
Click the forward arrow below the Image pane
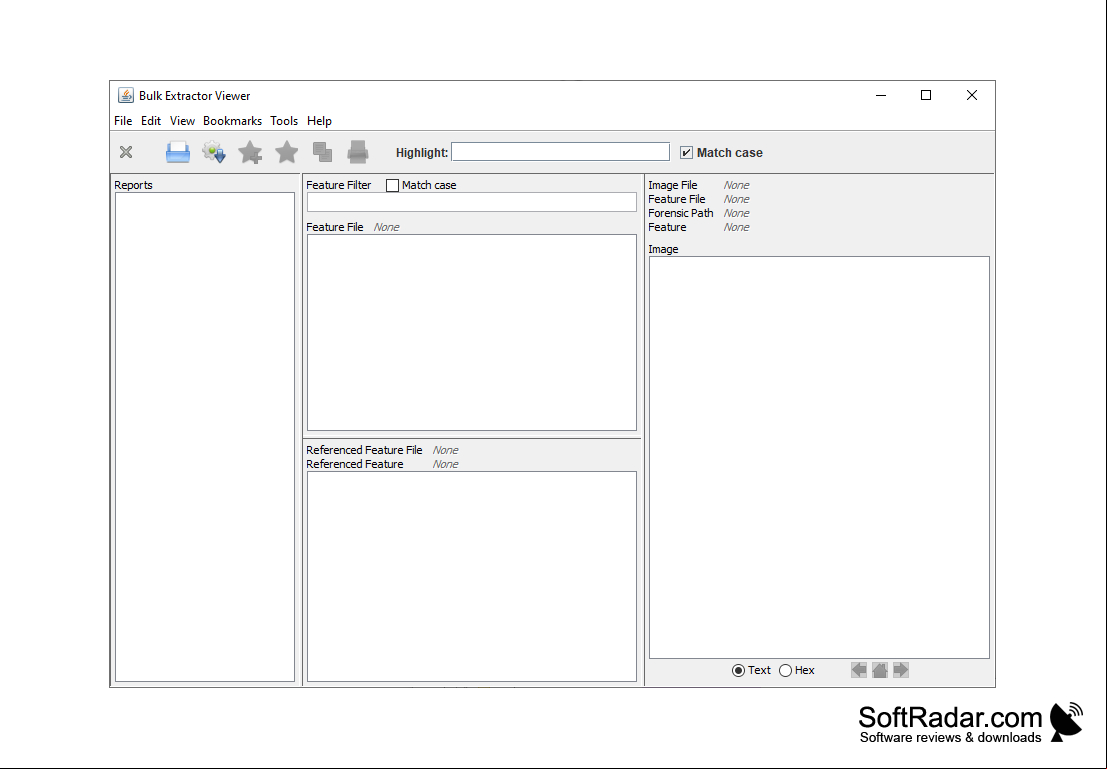(901, 670)
